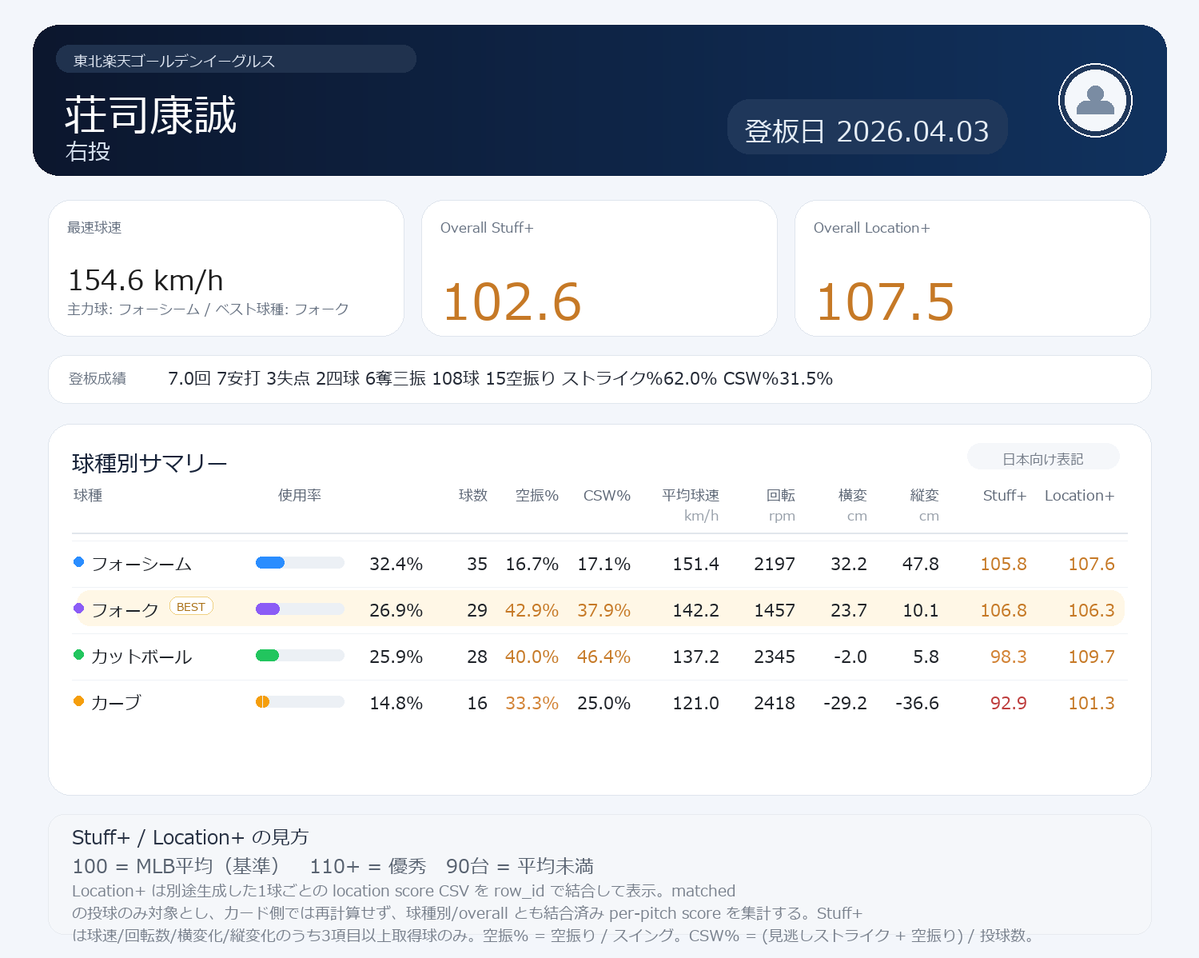Toggle the 日本向け表記 display mode

click(1043, 456)
